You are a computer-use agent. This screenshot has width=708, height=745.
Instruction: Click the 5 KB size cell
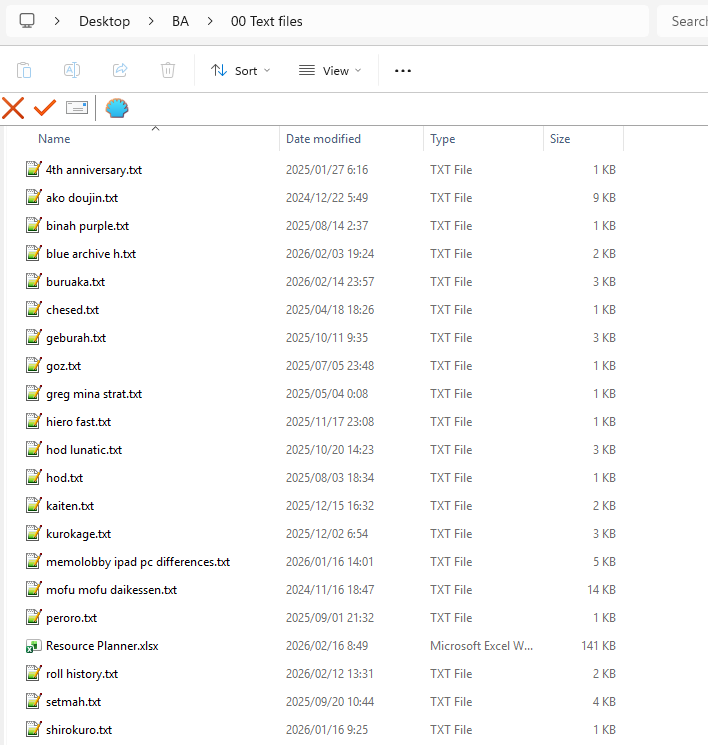click(604, 562)
